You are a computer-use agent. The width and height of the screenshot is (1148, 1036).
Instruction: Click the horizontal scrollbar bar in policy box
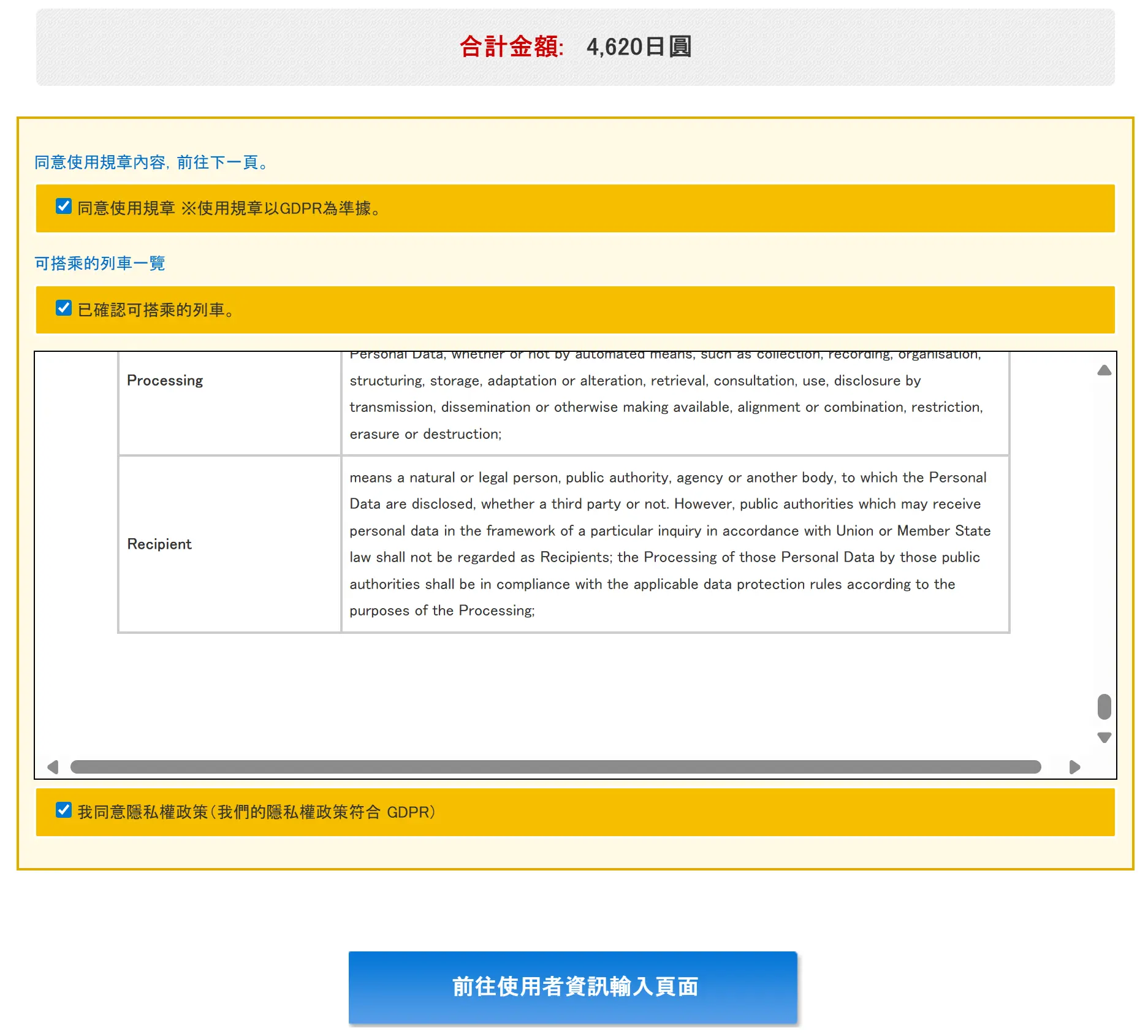pyautogui.click(x=555, y=767)
